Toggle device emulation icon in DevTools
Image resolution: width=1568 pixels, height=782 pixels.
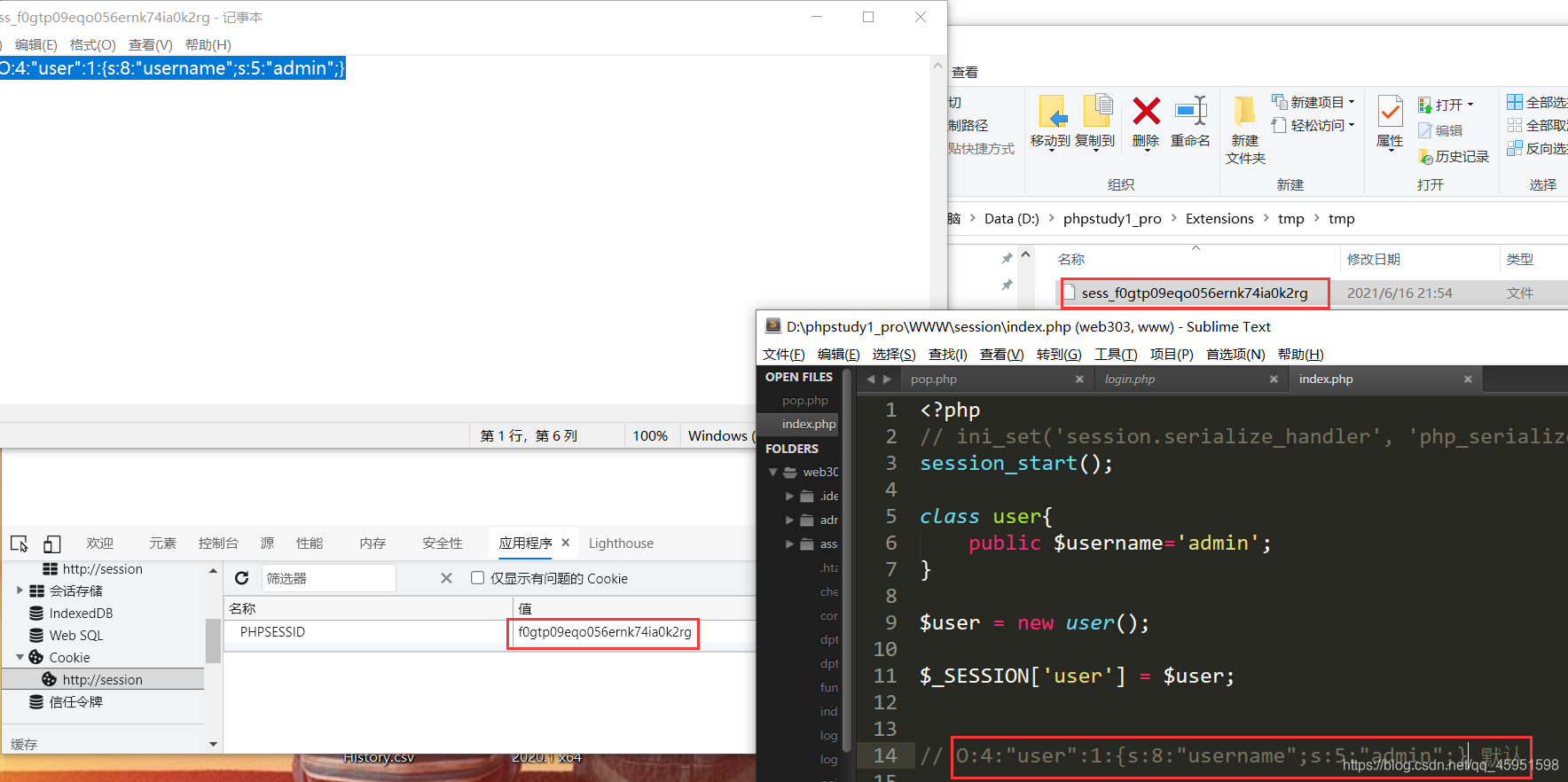coord(52,543)
